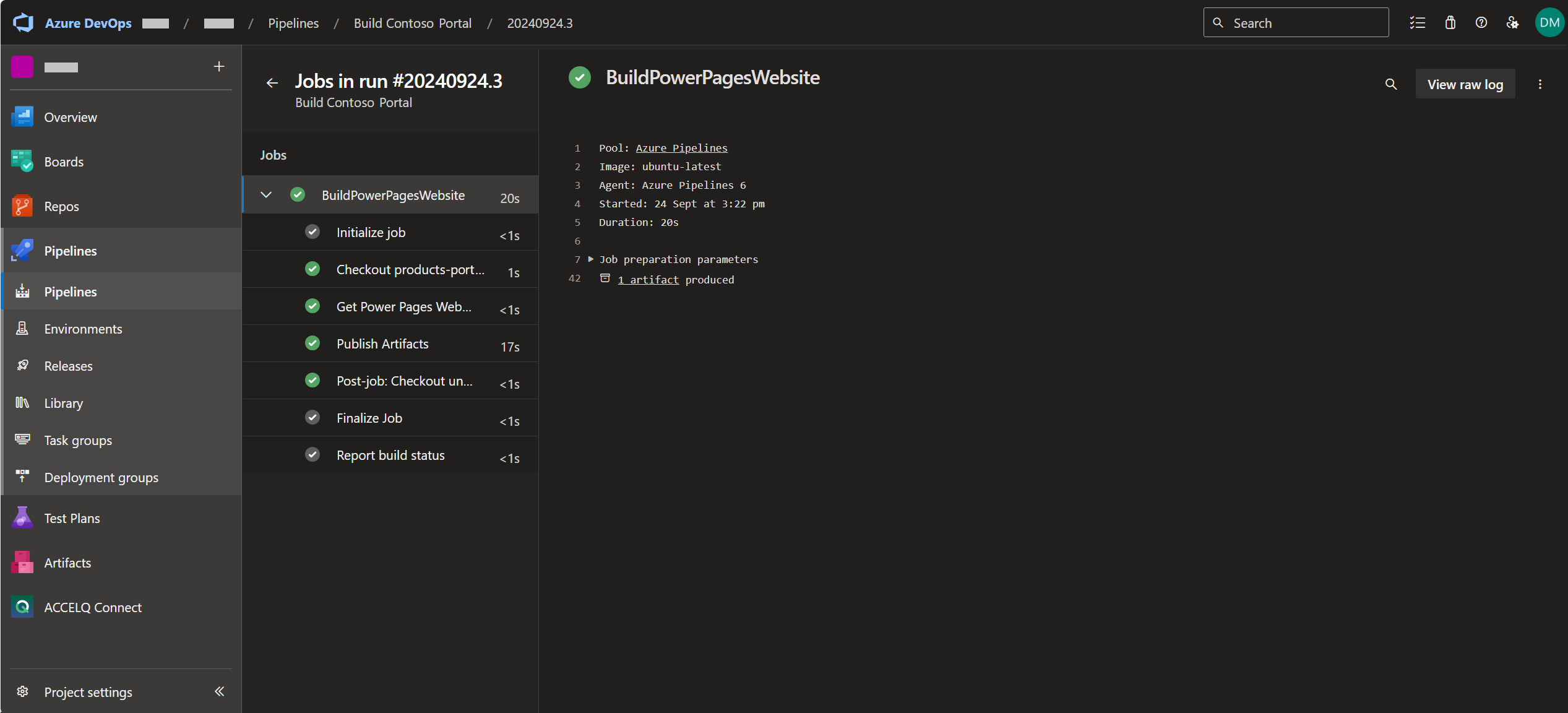This screenshot has width=1568, height=713.
Task: Click the Azure DevOps logo icon
Action: click(x=24, y=23)
